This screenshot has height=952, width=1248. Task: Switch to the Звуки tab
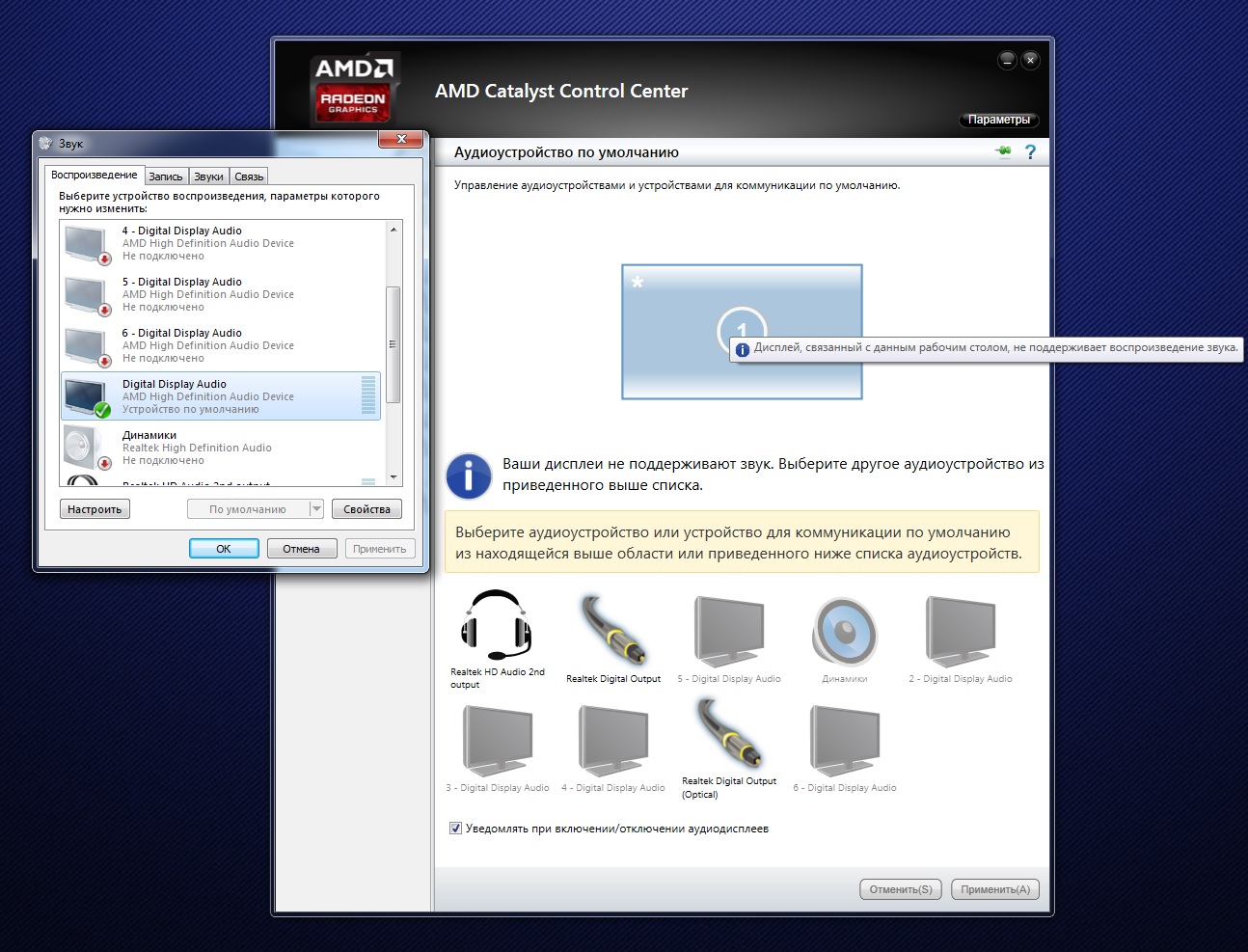(x=209, y=177)
